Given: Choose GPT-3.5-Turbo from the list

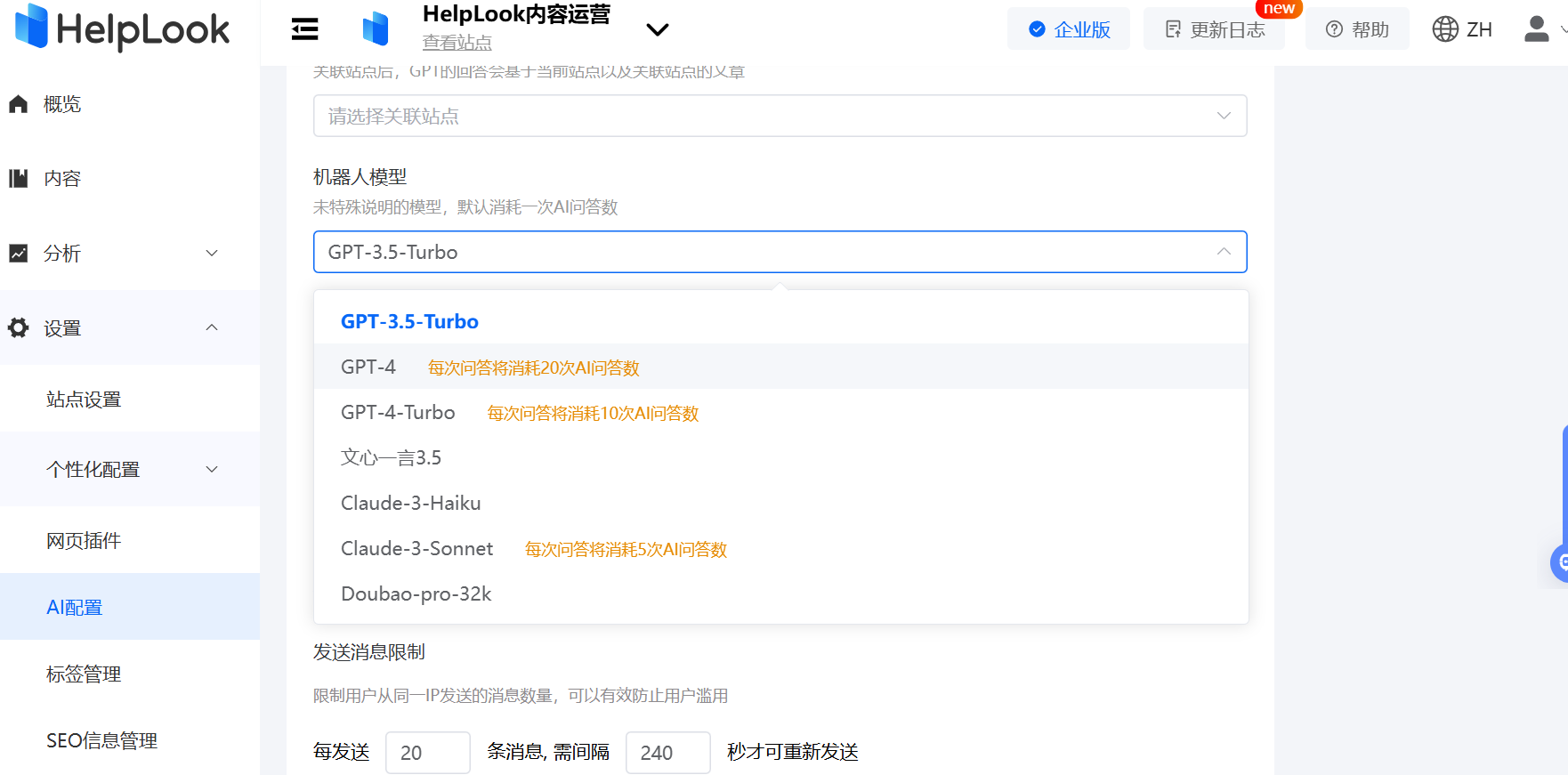Looking at the screenshot, I should (x=780, y=321).
